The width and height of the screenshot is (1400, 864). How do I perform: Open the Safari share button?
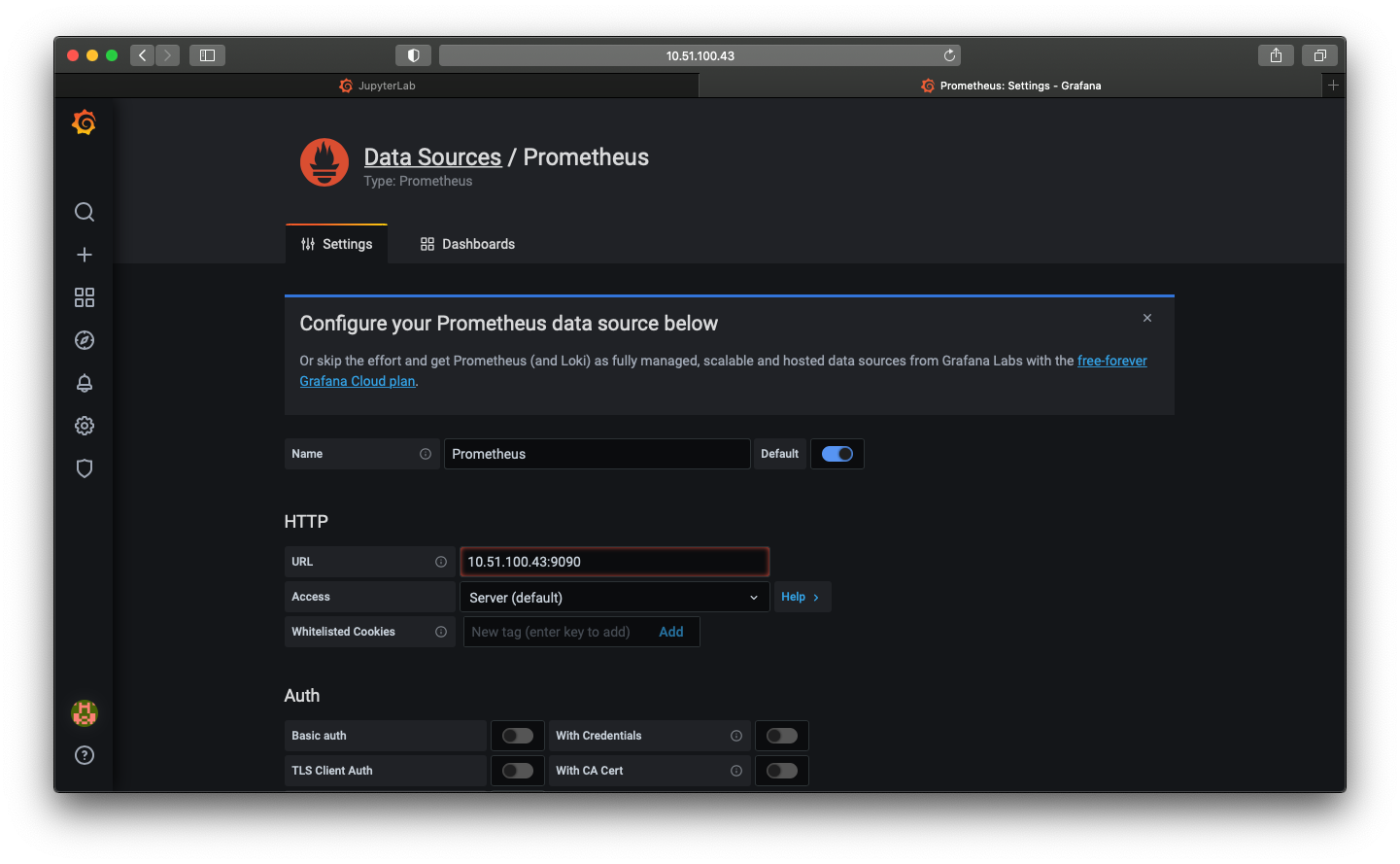[x=1276, y=55]
